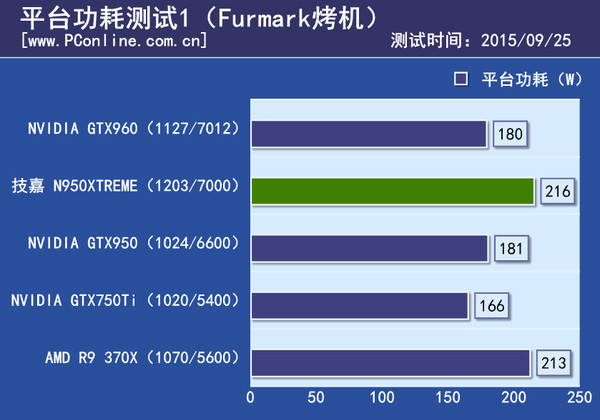Click the test date 测试时间: 2015/09/25
600x420 pixels.
pos(481,41)
